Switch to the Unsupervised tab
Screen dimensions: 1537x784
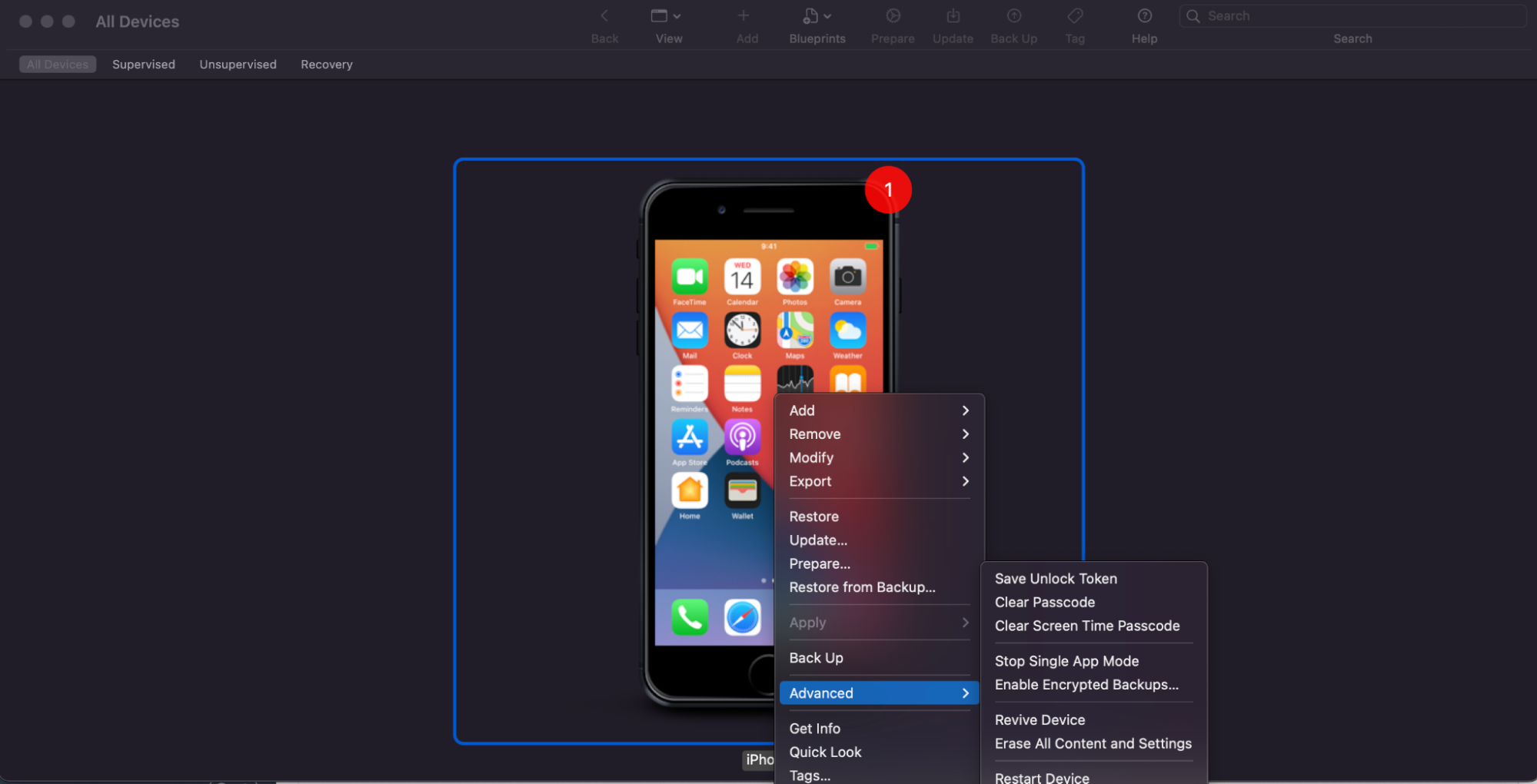pos(238,65)
